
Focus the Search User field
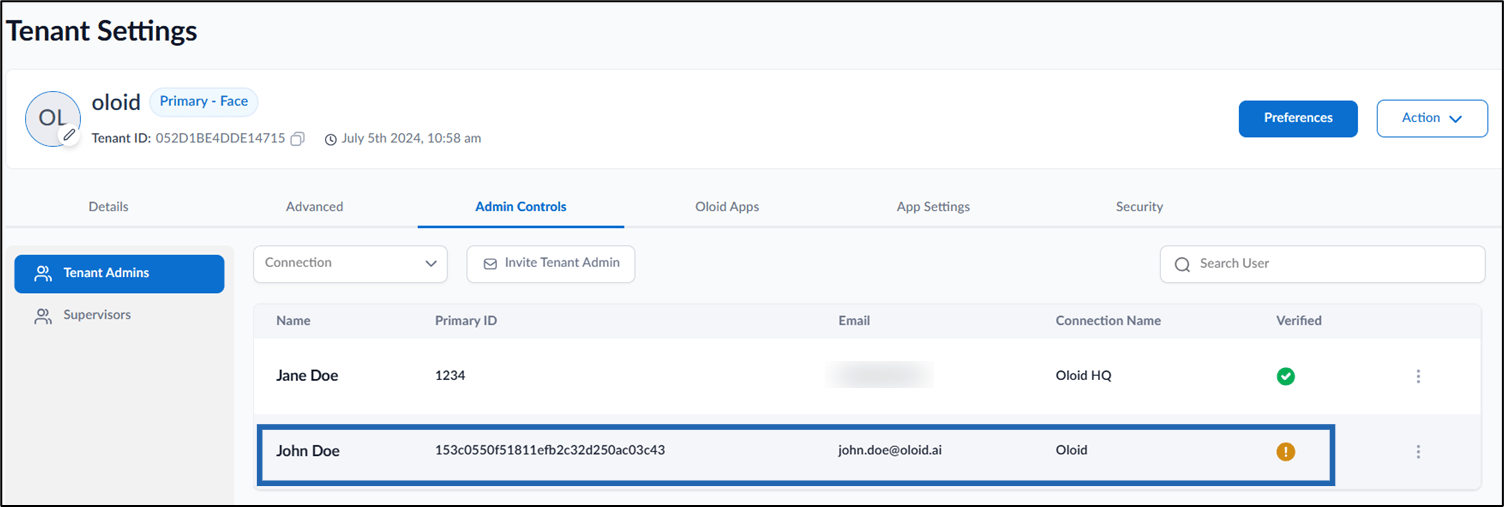1322,264
